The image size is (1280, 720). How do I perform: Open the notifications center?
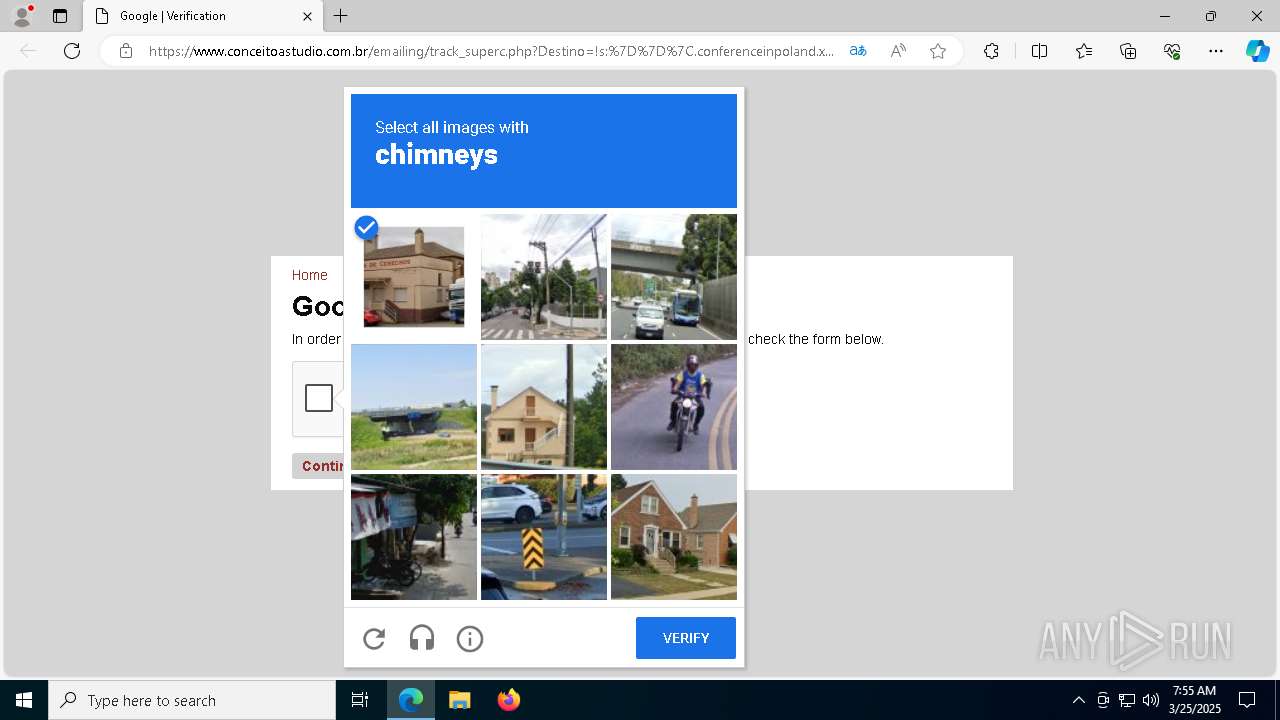(x=1247, y=700)
